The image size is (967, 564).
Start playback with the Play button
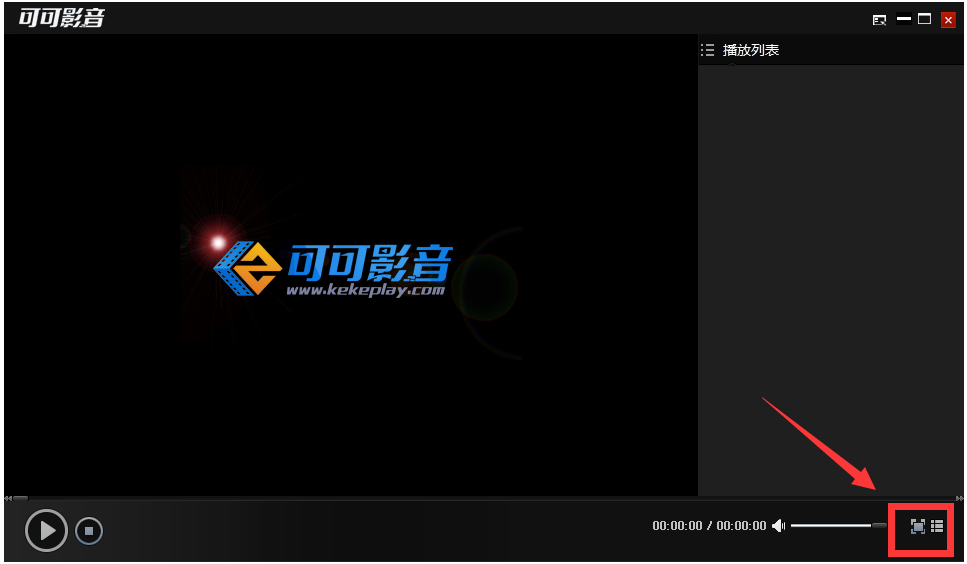pos(46,530)
